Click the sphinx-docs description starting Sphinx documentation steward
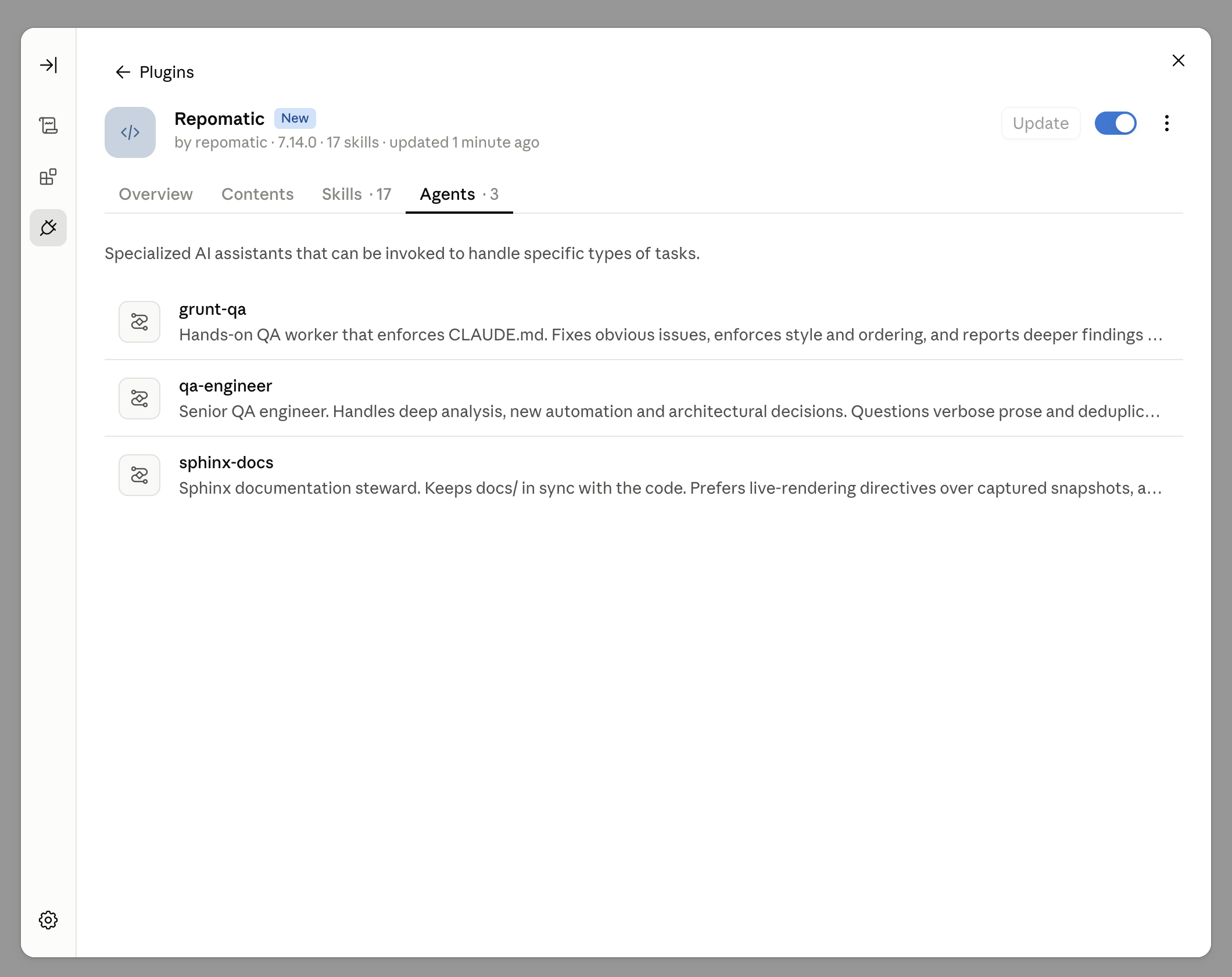The width and height of the screenshot is (1232, 977). coord(671,488)
